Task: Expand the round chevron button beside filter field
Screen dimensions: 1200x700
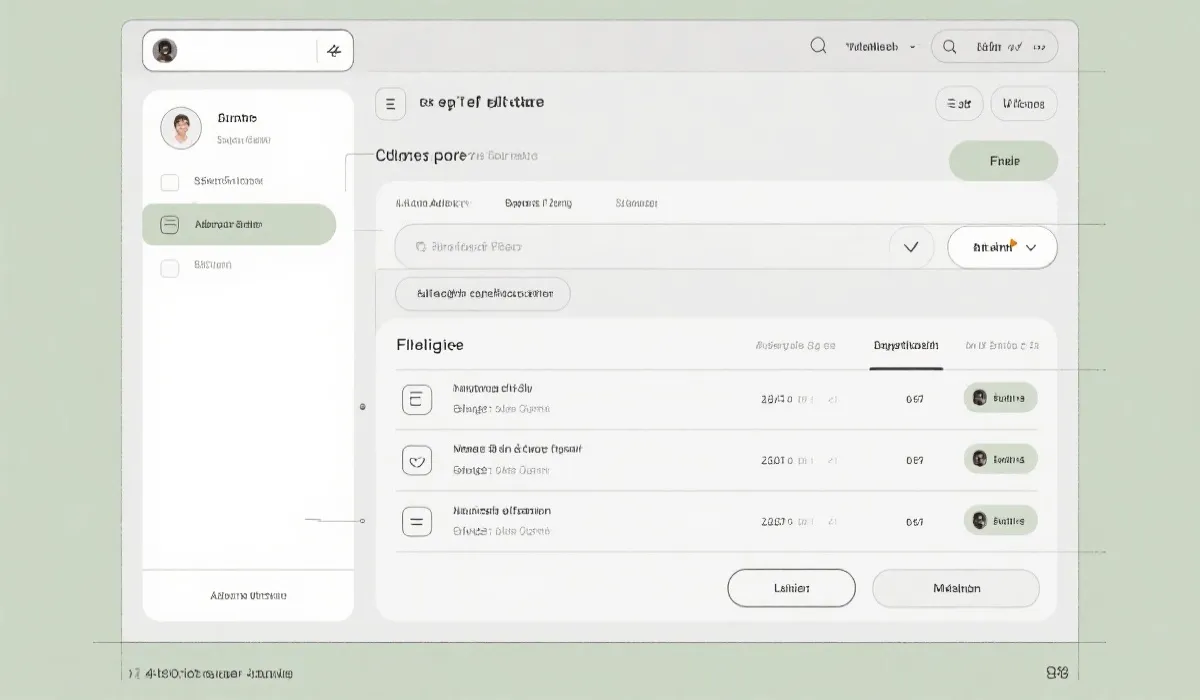Action: [911, 247]
